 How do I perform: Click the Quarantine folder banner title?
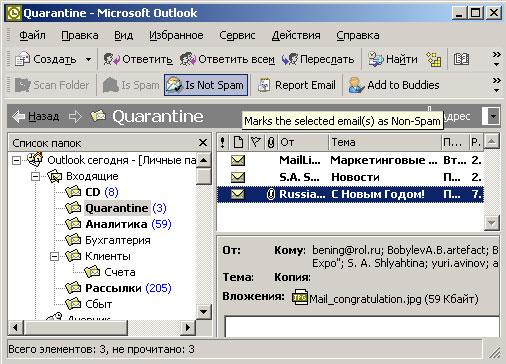click(x=157, y=116)
